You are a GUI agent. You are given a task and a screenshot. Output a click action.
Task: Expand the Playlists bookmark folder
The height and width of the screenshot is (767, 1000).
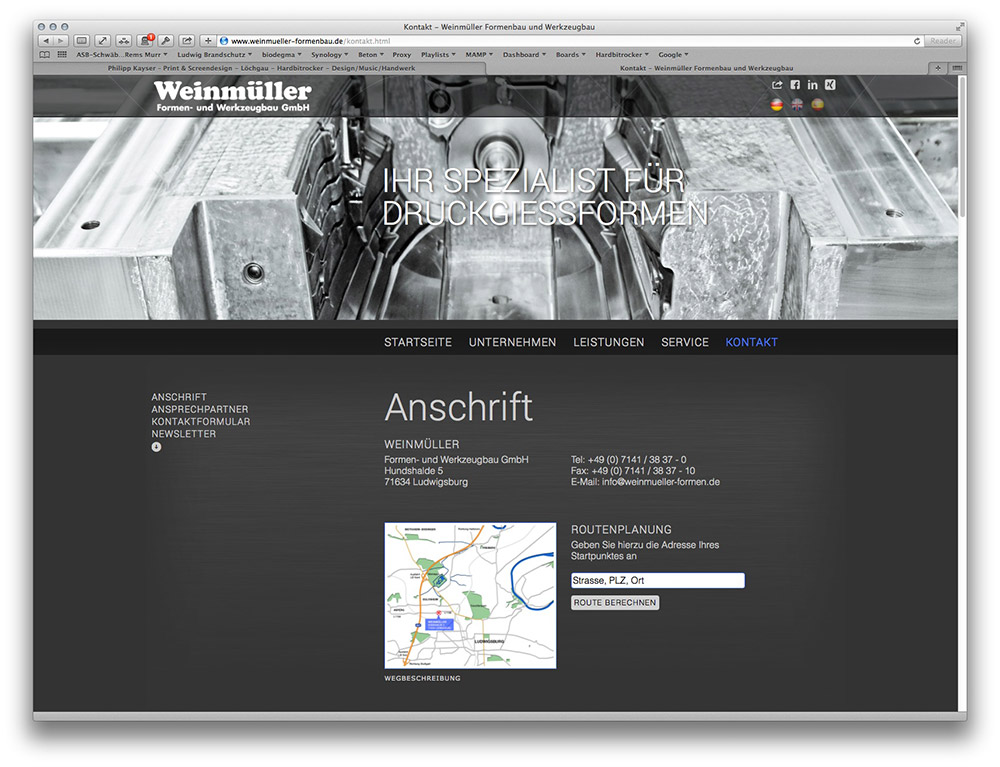click(438, 55)
